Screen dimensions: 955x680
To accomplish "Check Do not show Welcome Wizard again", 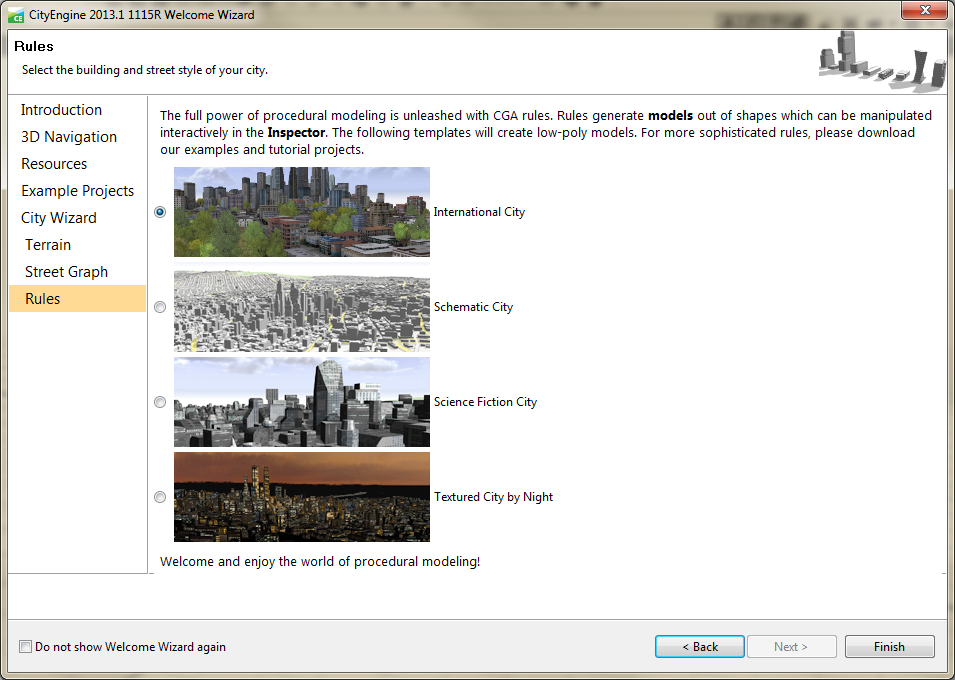I will 26,646.
